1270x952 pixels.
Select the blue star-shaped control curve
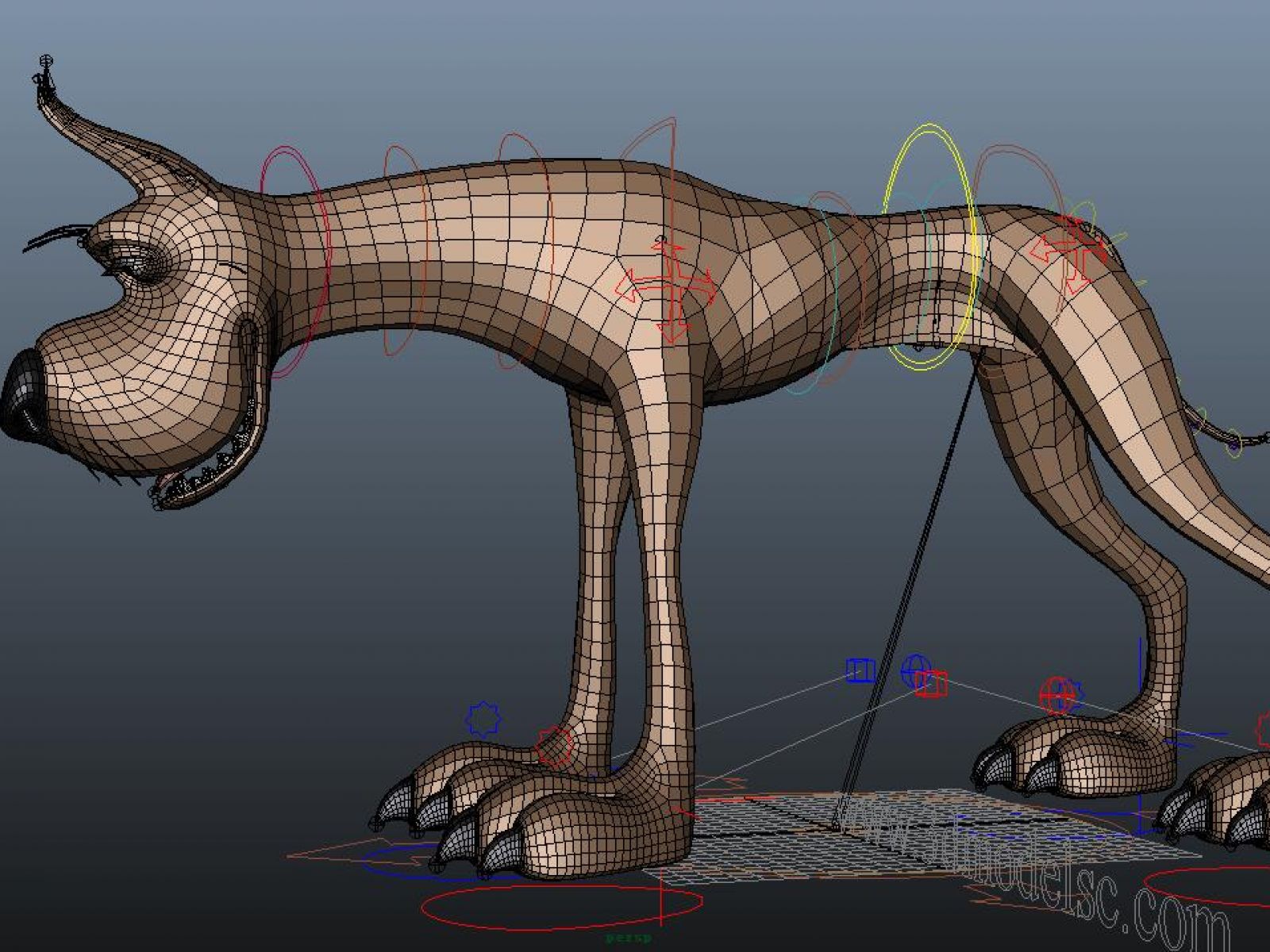click(x=483, y=719)
